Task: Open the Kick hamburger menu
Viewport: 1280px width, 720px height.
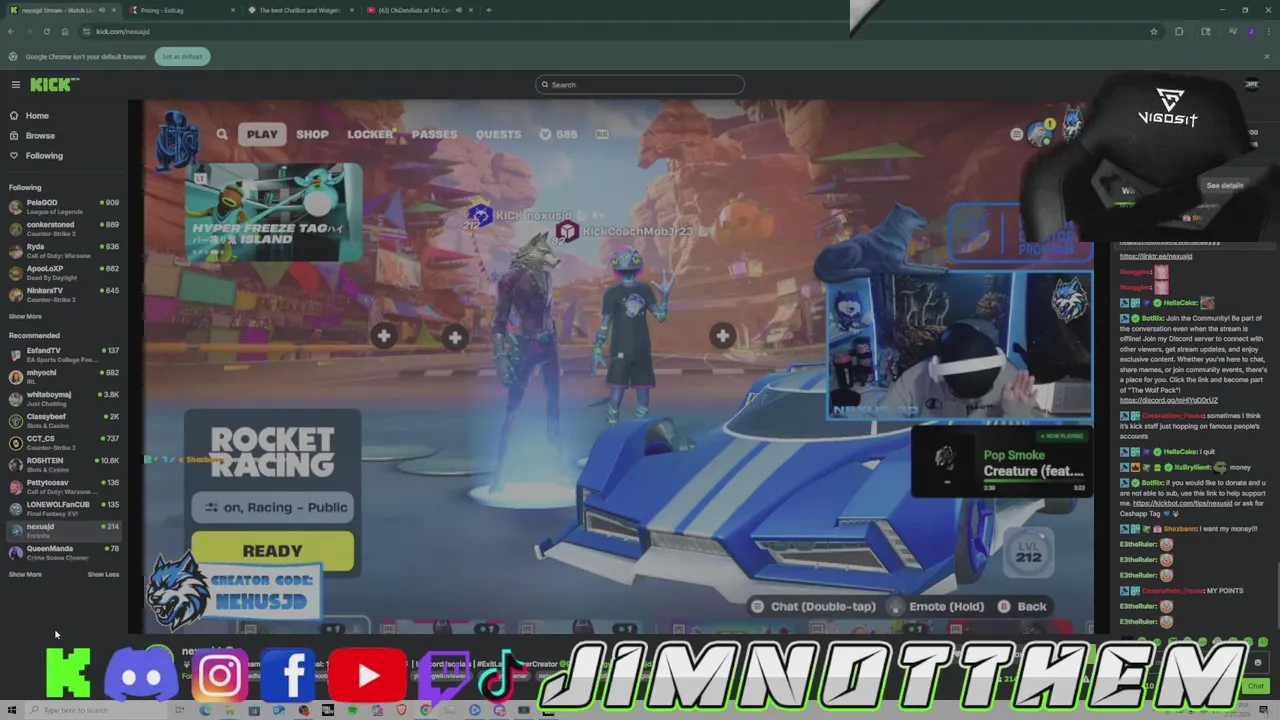Action: [15, 85]
